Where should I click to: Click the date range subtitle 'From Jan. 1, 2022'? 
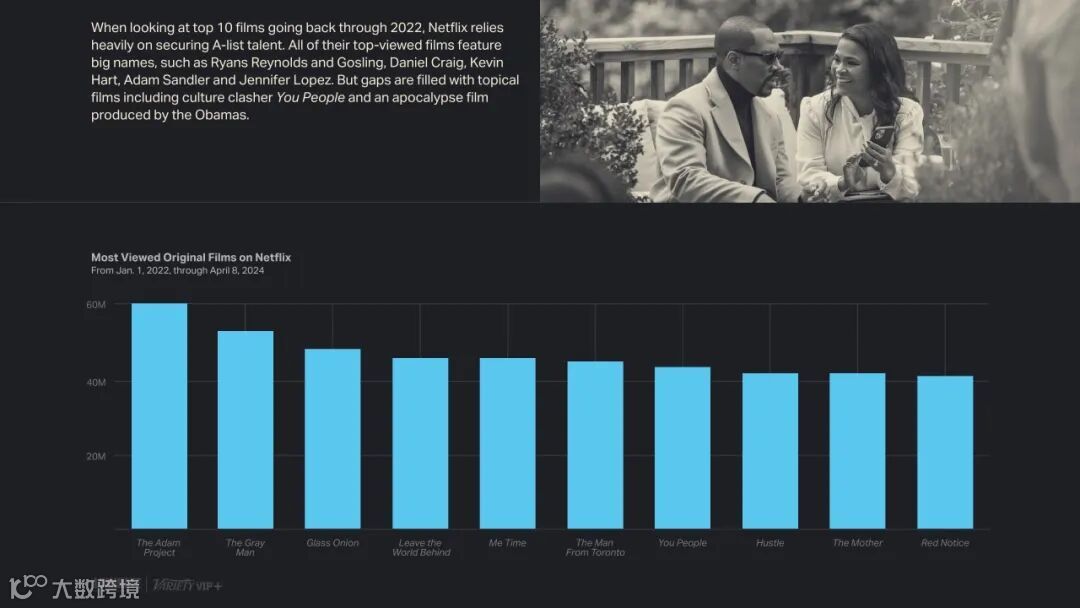point(178,271)
